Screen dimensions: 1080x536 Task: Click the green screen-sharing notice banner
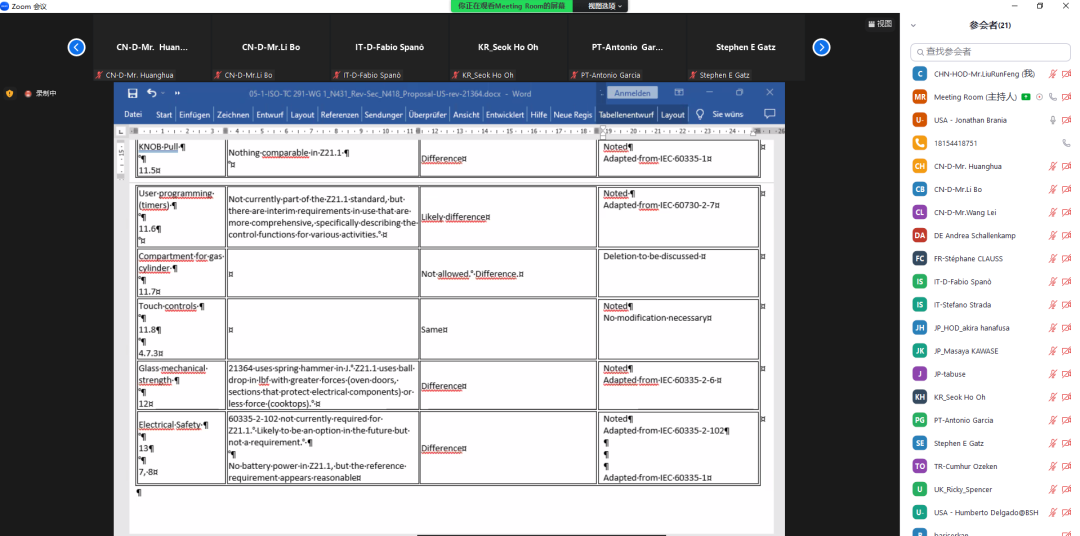point(511,6)
